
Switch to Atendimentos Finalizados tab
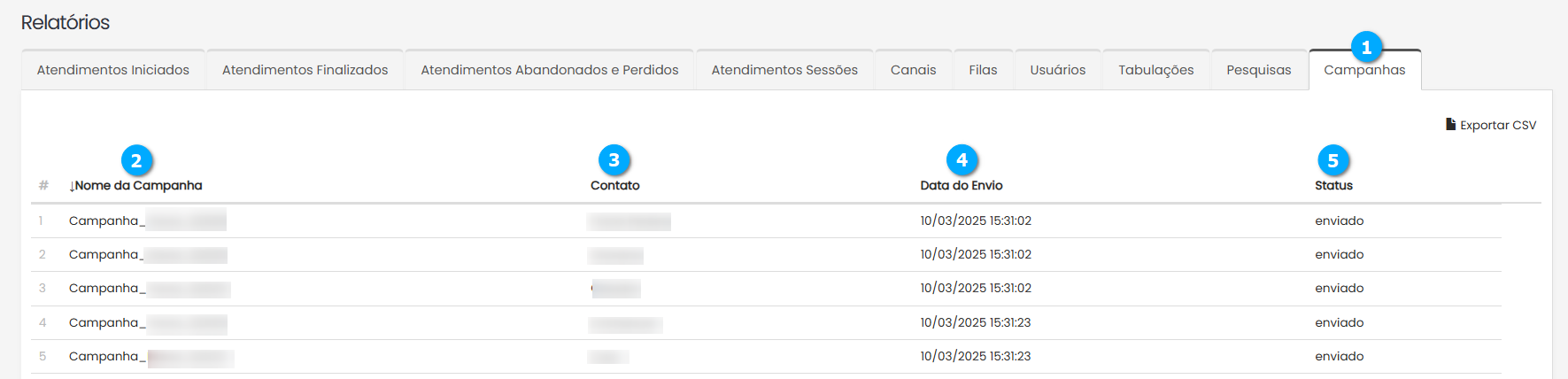305,70
